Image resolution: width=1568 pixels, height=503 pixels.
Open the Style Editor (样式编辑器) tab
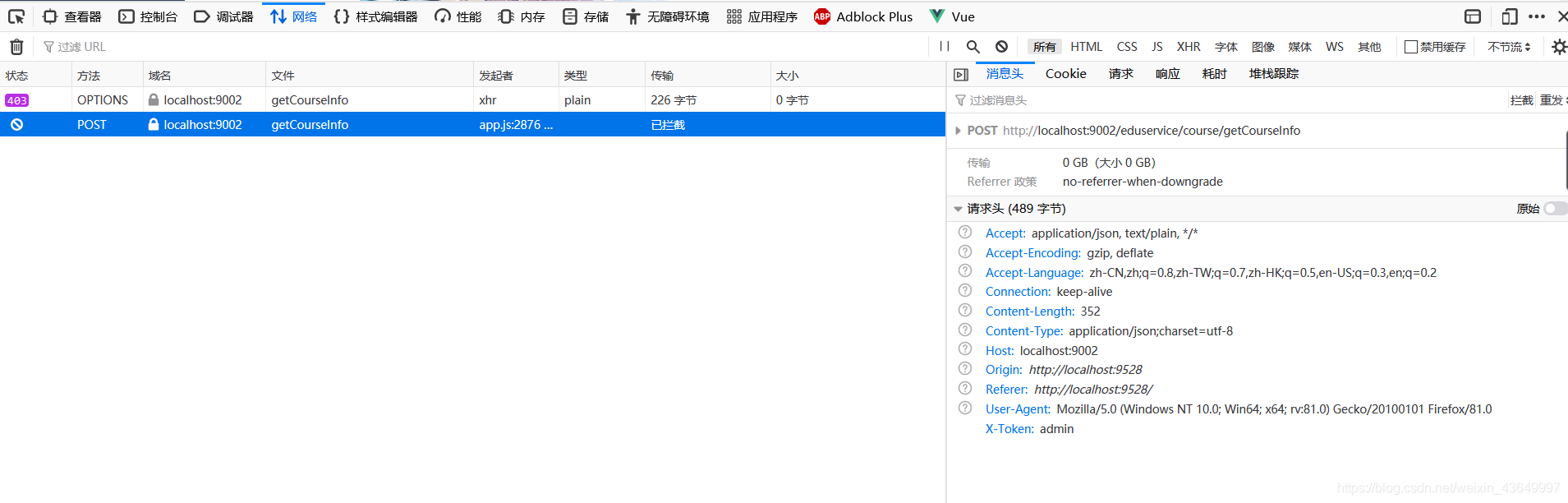[x=376, y=16]
